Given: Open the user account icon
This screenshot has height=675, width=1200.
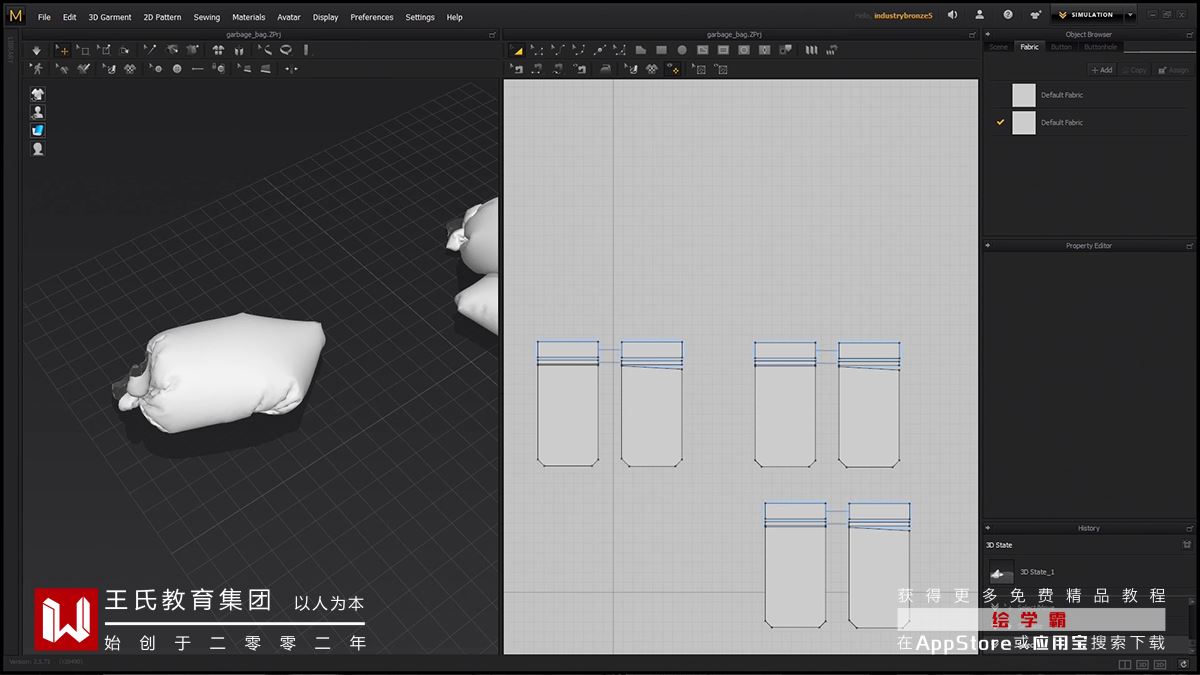Looking at the screenshot, I should coord(980,15).
